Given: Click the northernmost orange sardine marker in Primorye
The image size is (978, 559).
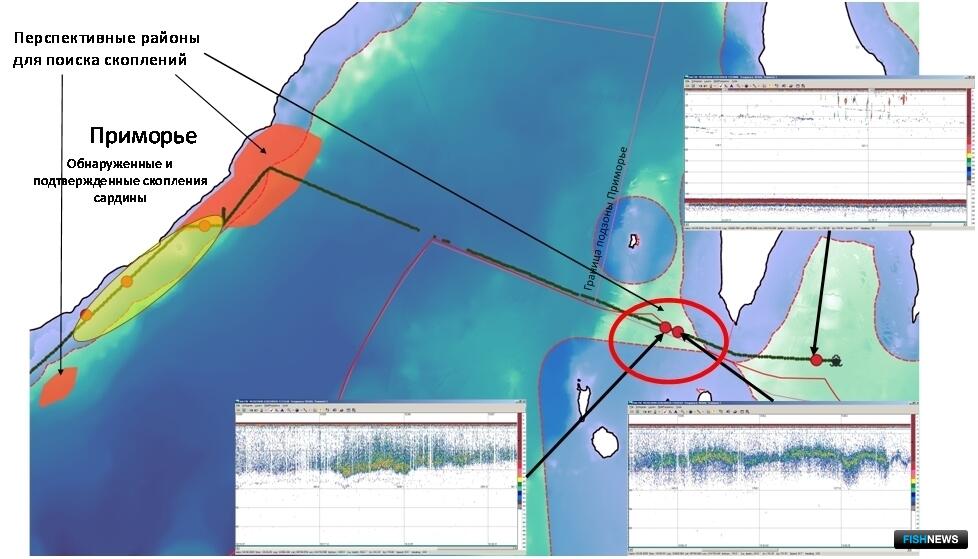Looking at the screenshot, I should pyautogui.click(x=205, y=225).
